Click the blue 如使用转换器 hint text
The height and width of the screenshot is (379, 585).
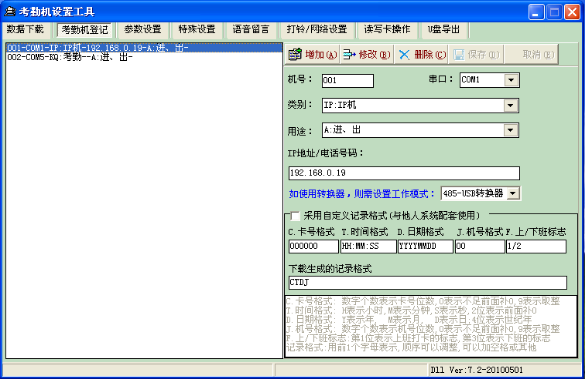[362, 194]
